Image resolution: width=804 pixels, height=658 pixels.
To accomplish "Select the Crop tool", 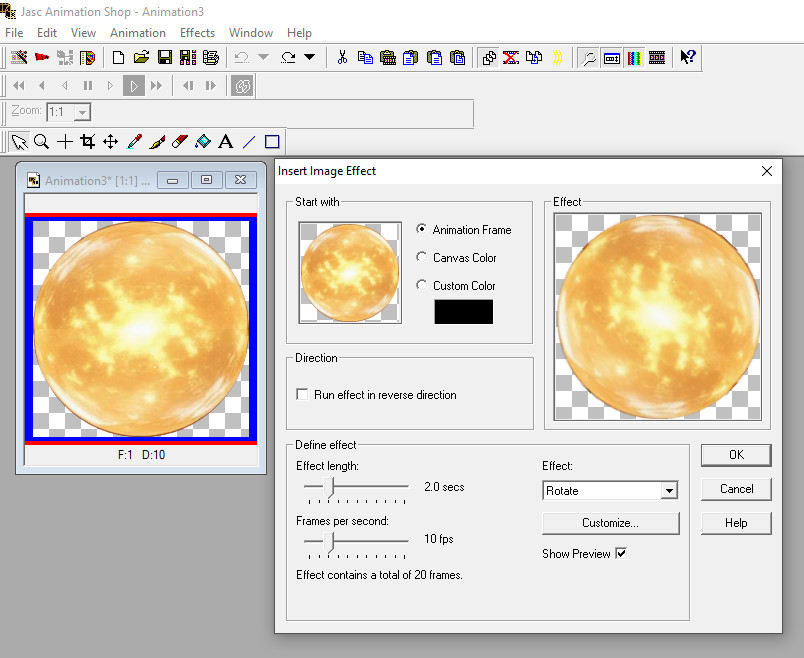I will point(87,142).
